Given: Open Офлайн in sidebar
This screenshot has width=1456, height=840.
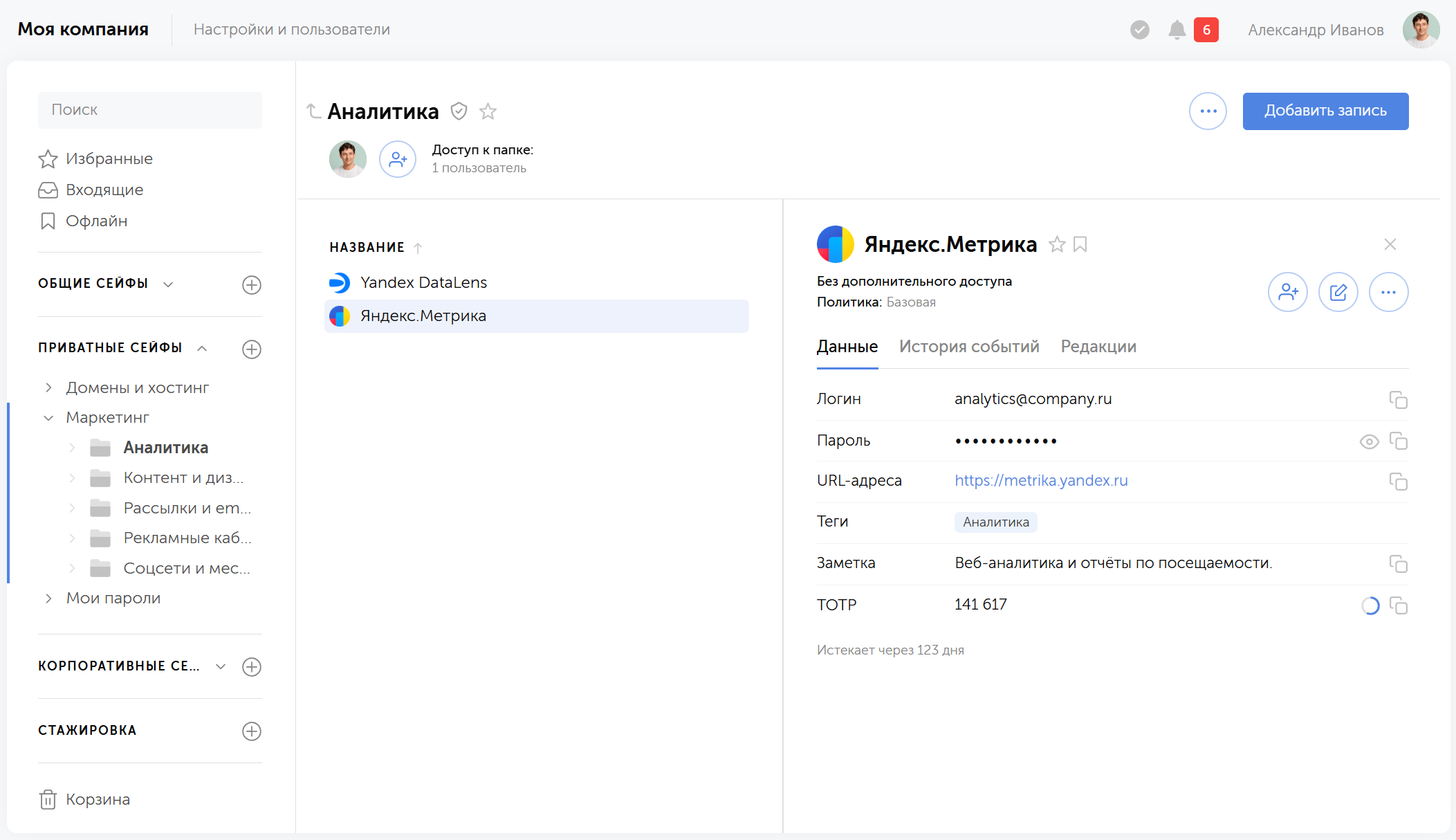Looking at the screenshot, I should [x=83, y=221].
